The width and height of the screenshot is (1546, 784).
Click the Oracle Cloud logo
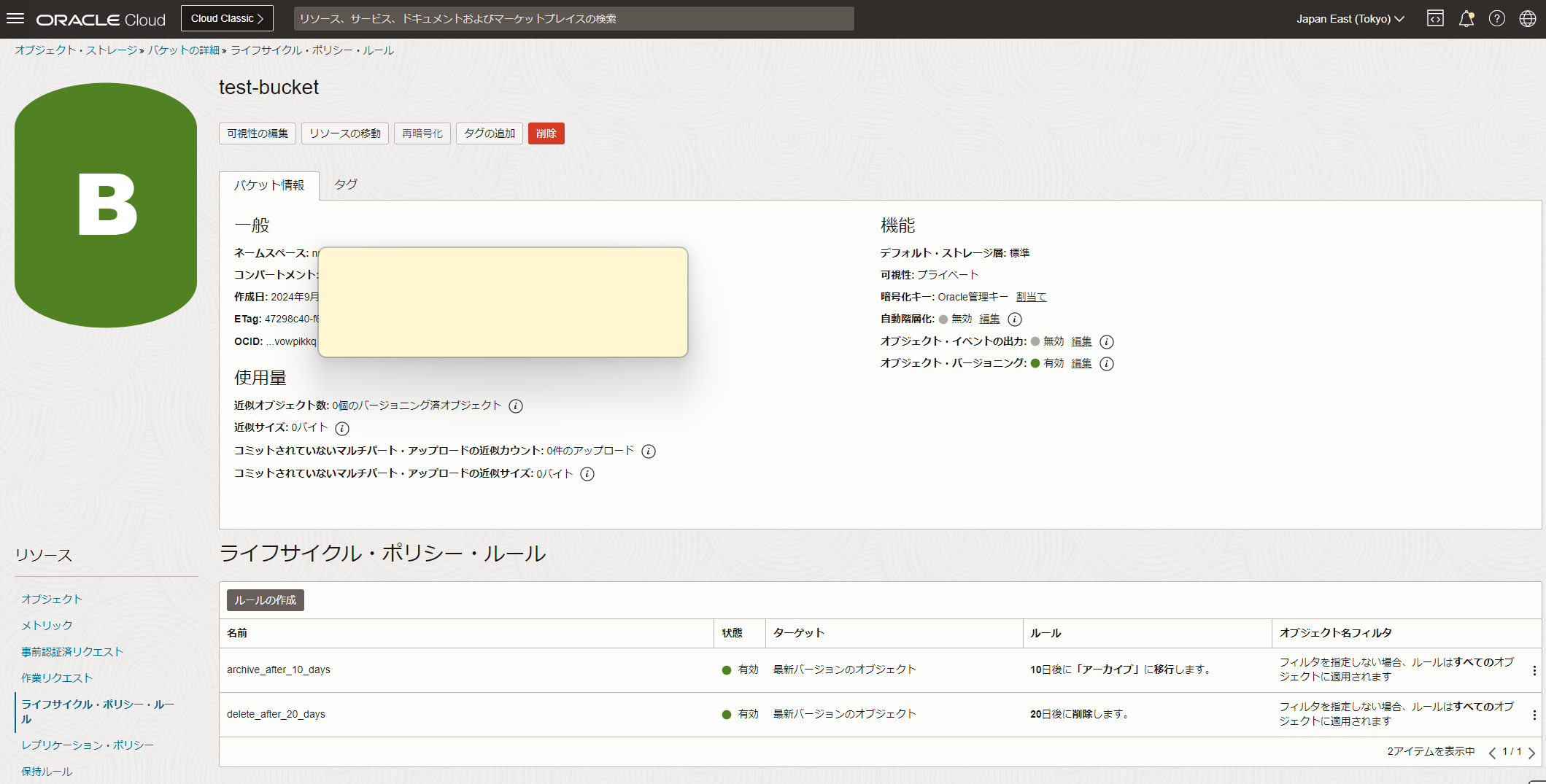101,20
